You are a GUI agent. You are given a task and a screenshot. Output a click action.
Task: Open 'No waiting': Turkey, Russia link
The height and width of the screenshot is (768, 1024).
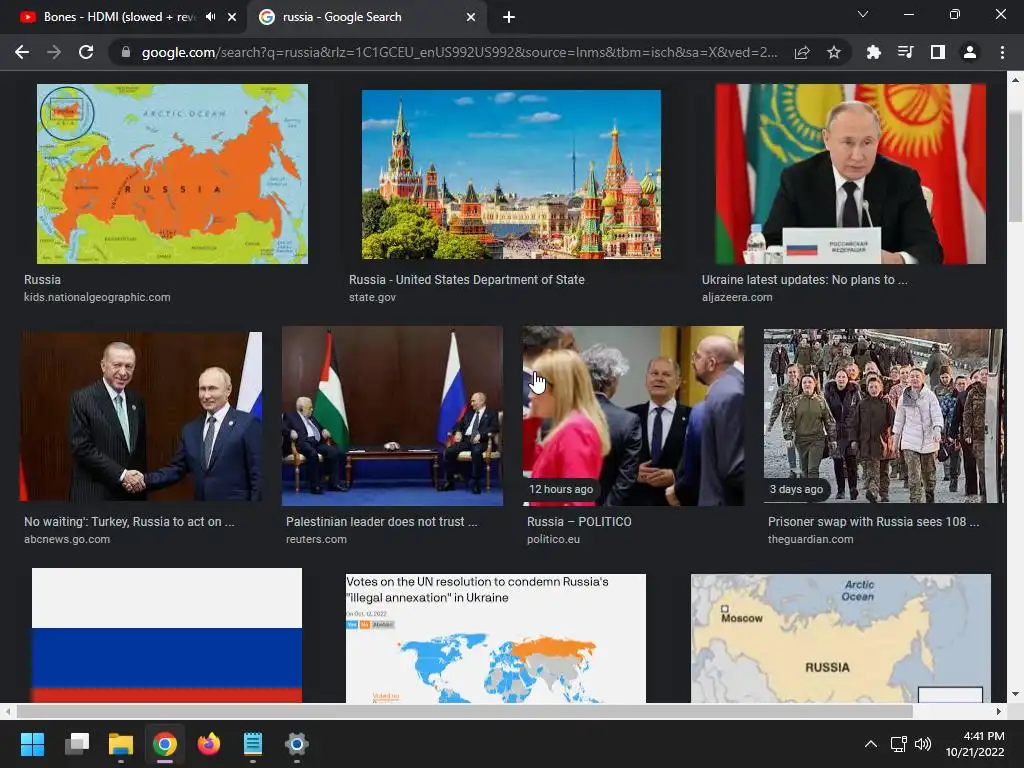[129, 522]
